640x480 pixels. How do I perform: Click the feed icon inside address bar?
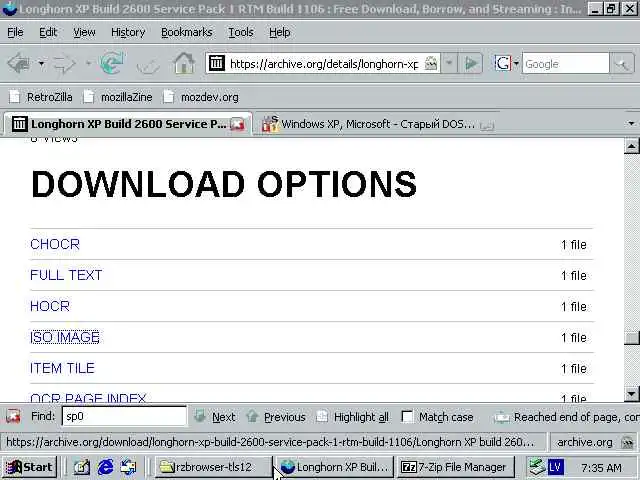pos(431,63)
